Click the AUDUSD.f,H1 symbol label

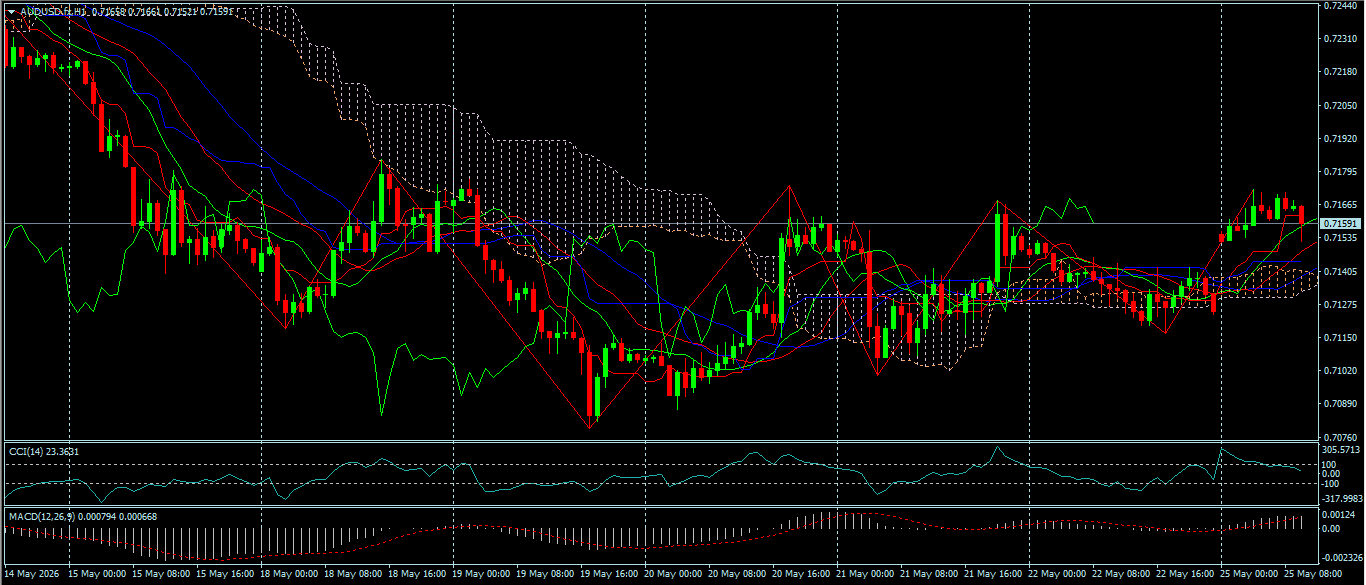point(54,11)
